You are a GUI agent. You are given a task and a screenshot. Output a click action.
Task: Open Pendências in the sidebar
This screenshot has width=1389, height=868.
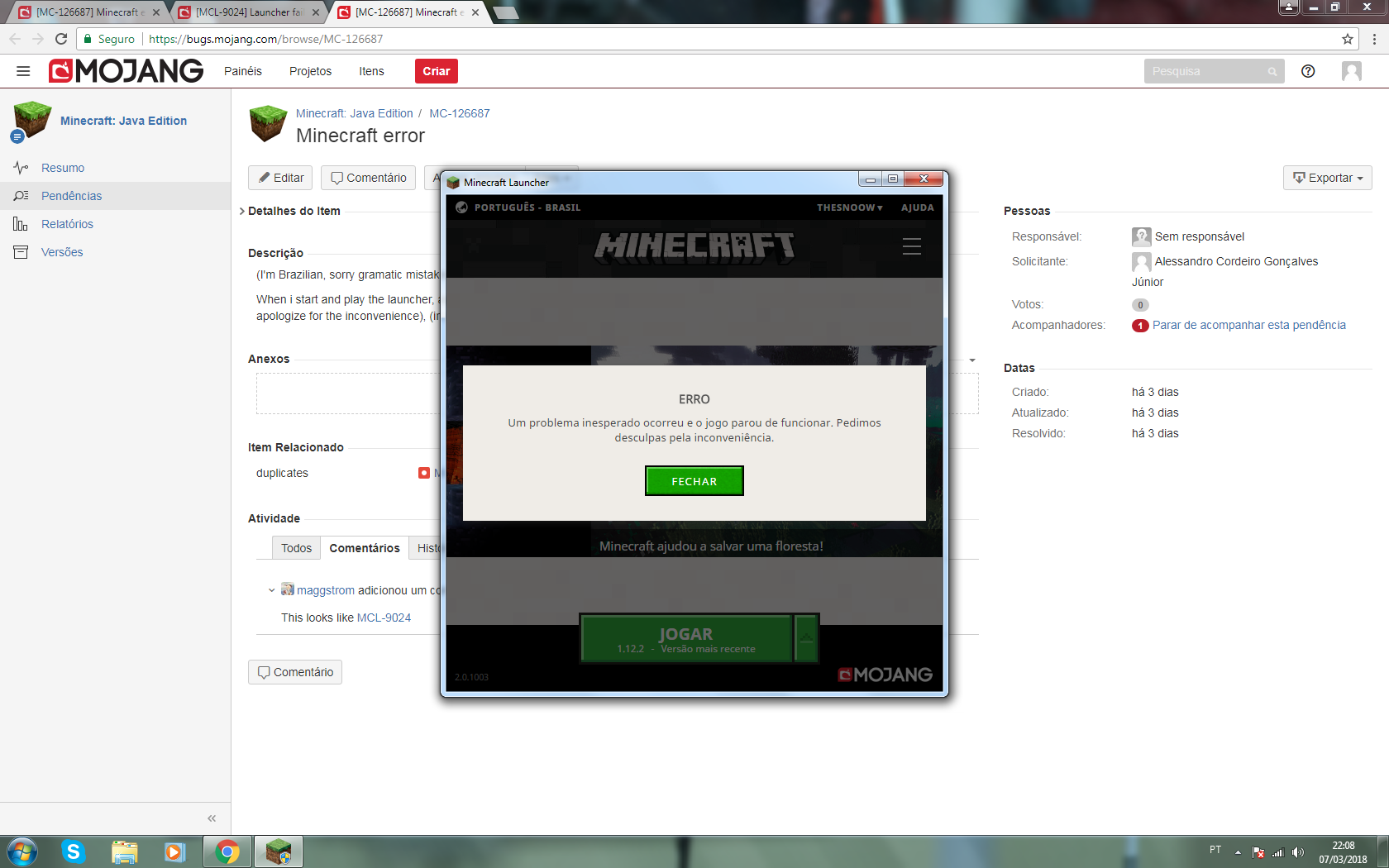tap(72, 196)
